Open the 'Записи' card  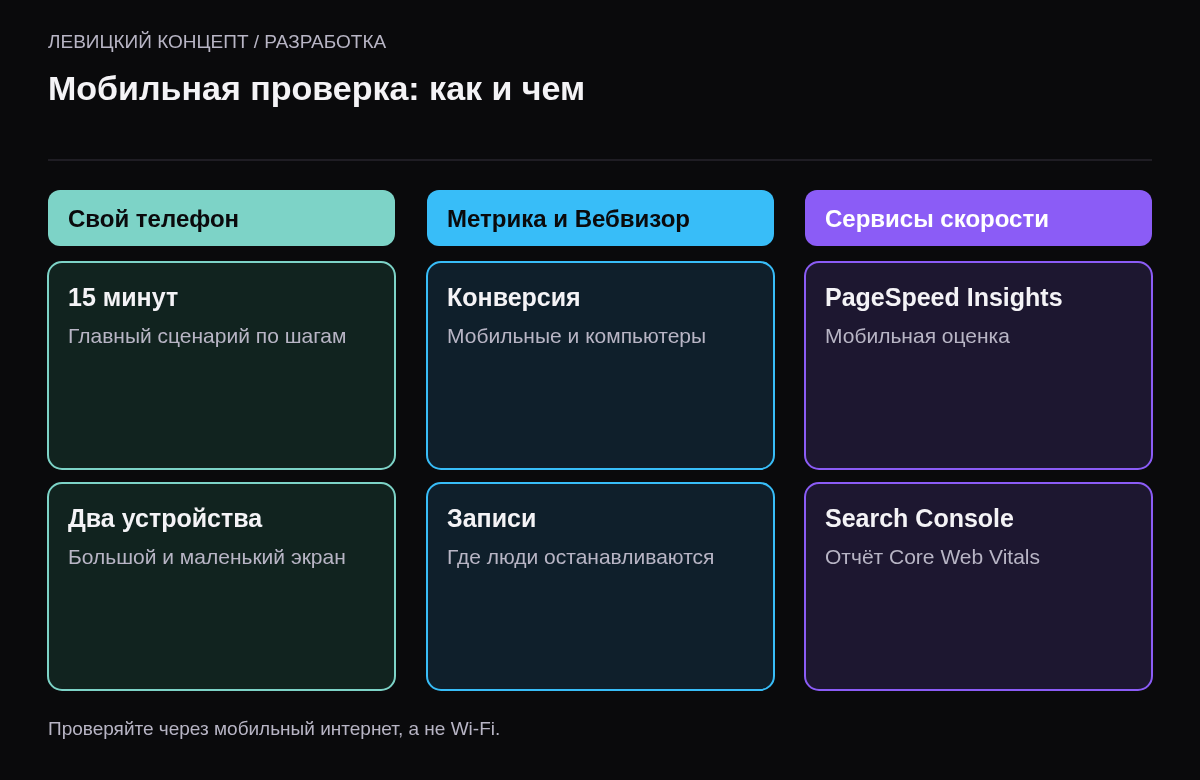600,586
